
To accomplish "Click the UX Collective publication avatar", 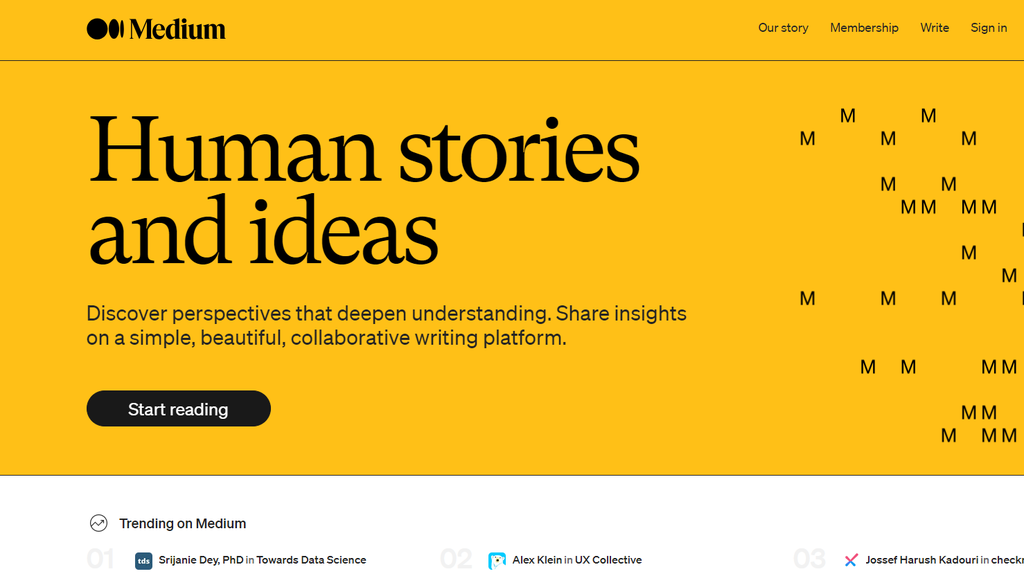I will (x=497, y=560).
